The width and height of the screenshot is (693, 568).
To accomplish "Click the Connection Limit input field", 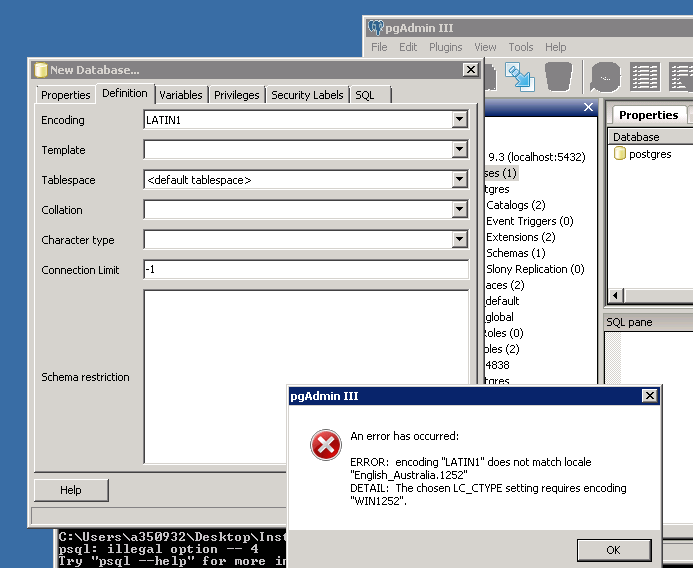I will [x=306, y=270].
